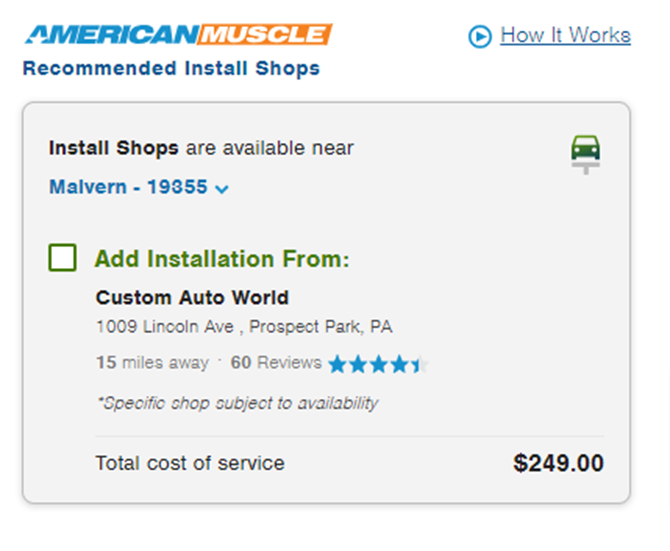
Task: Click the fourth blue rating star
Action: (x=399, y=364)
